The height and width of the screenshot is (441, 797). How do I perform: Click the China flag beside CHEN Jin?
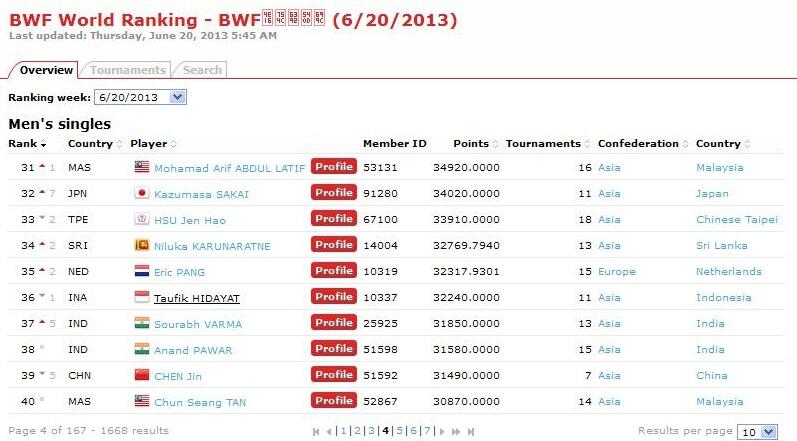pyautogui.click(x=142, y=374)
